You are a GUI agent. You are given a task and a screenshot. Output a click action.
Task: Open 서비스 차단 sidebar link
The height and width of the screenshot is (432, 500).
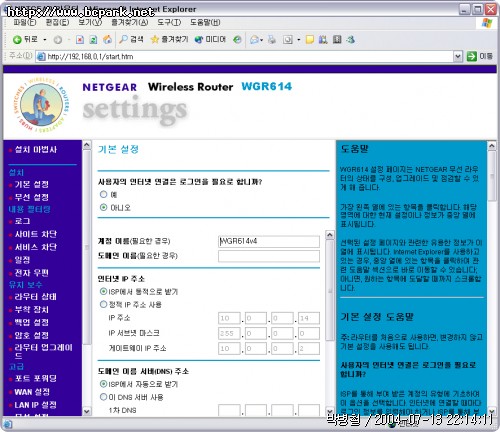click(x=36, y=247)
